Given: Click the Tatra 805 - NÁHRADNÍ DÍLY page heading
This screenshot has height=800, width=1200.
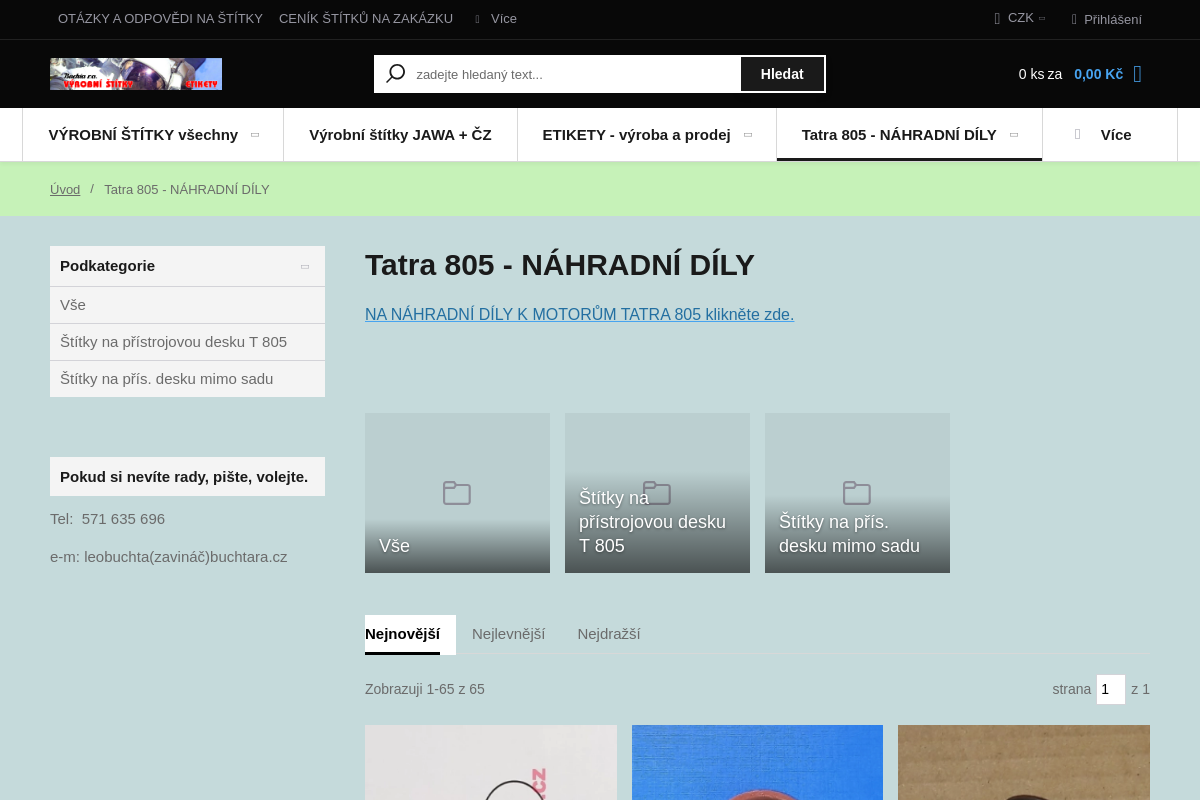Looking at the screenshot, I should [x=560, y=265].
